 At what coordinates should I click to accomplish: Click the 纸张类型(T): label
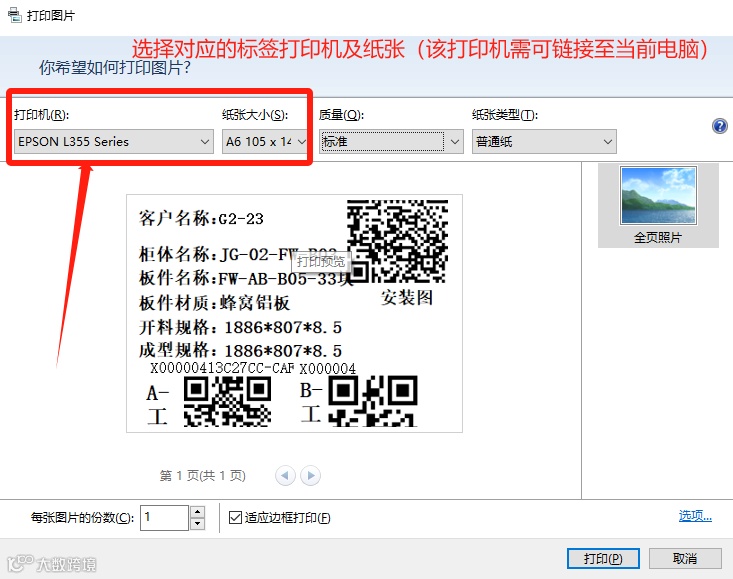tap(505, 114)
